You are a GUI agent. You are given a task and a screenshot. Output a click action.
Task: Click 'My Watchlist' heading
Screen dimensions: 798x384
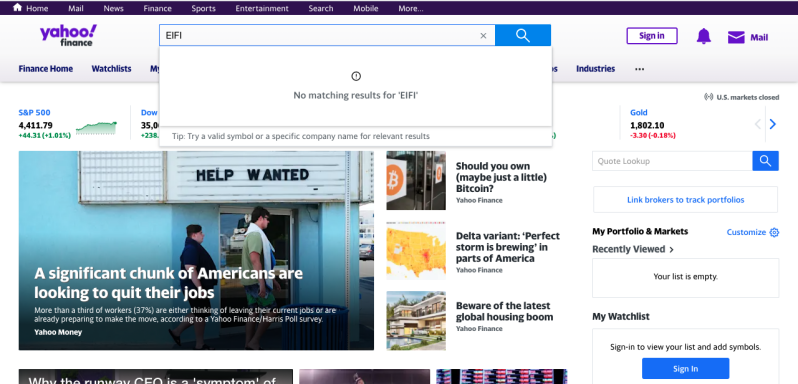coord(621,316)
